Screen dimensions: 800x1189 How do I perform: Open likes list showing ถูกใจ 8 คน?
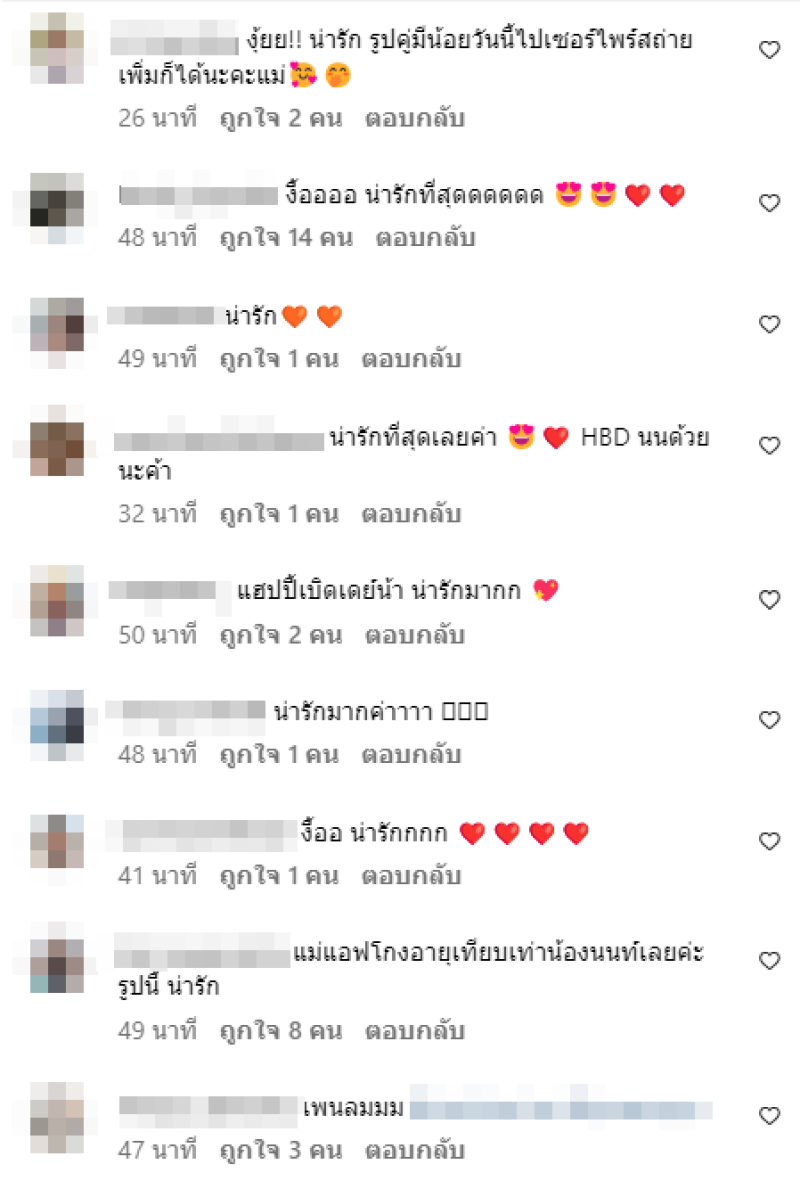281,1031
